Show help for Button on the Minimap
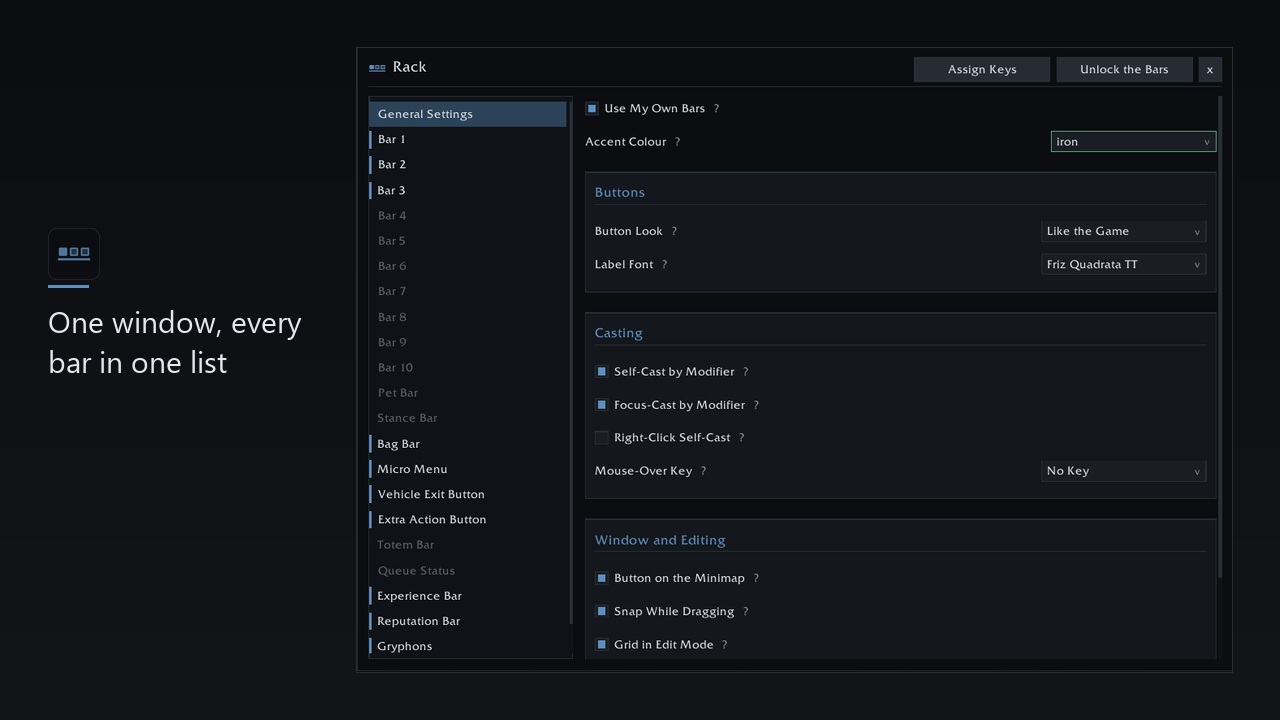This screenshot has width=1280, height=720. (756, 578)
